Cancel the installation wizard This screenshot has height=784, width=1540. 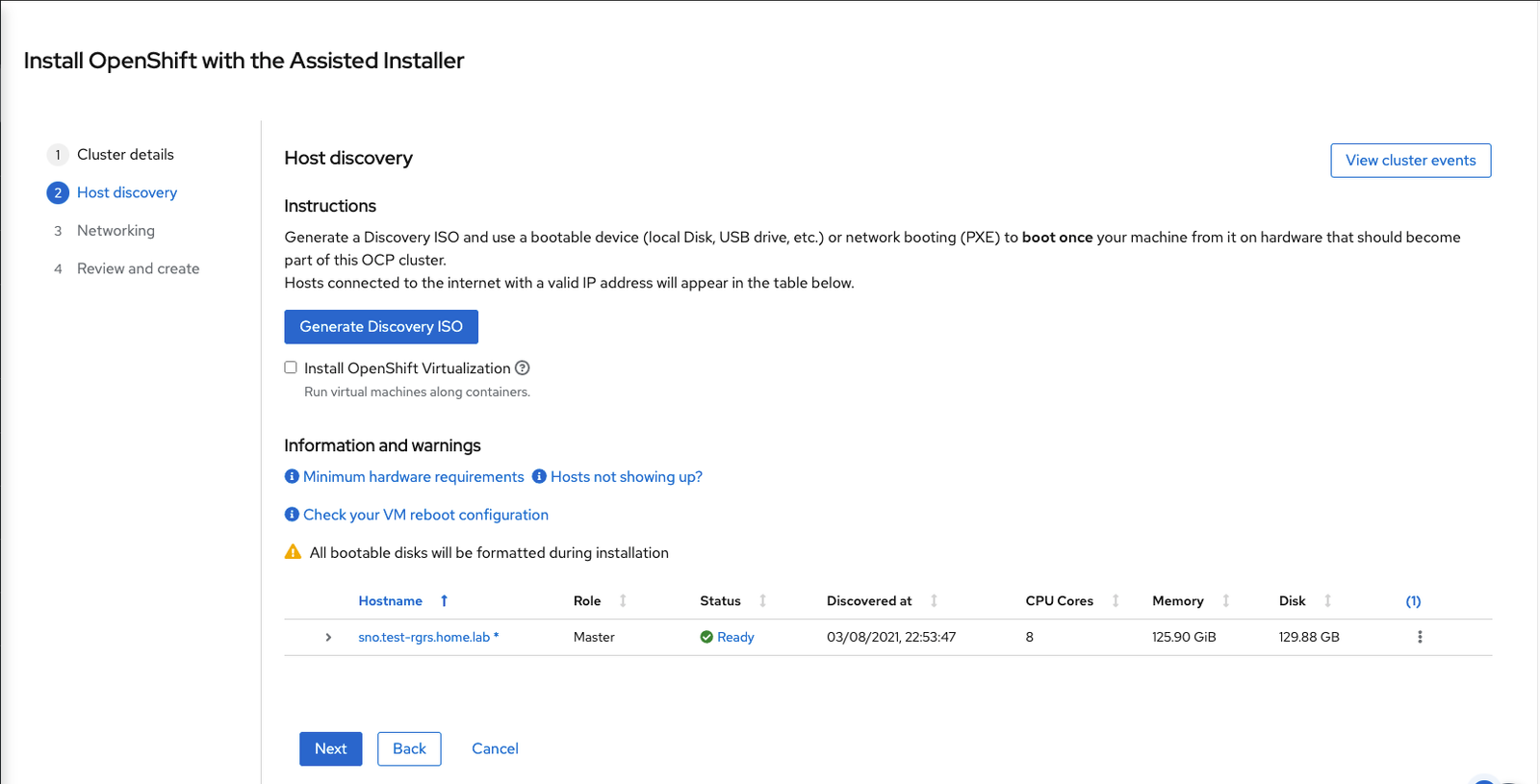495,748
